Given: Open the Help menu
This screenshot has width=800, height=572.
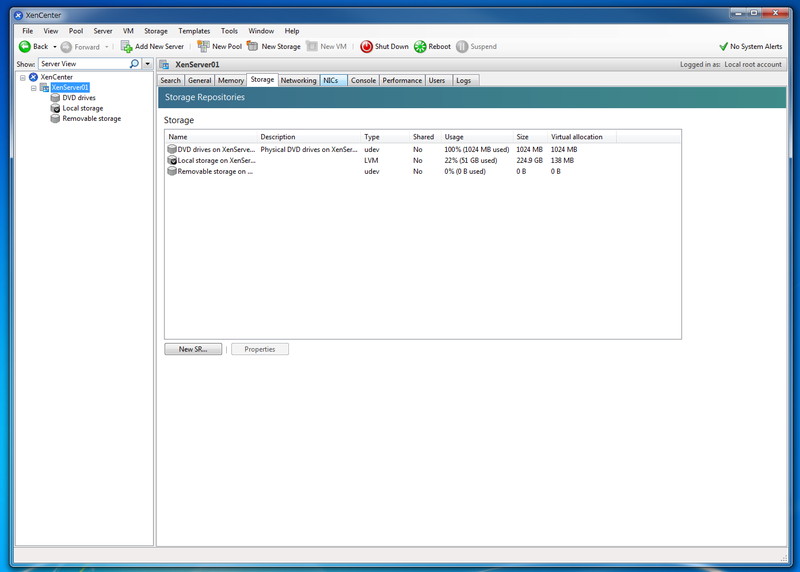Looking at the screenshot, I should 292,31.
